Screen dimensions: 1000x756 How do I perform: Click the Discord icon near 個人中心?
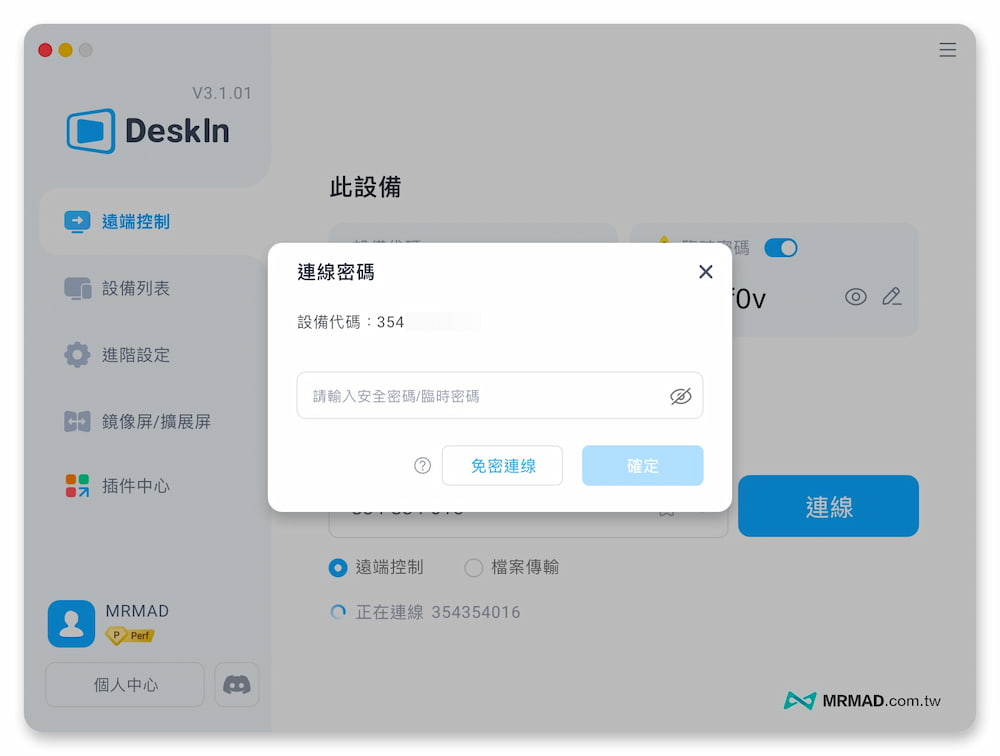(x=236, y=684)
